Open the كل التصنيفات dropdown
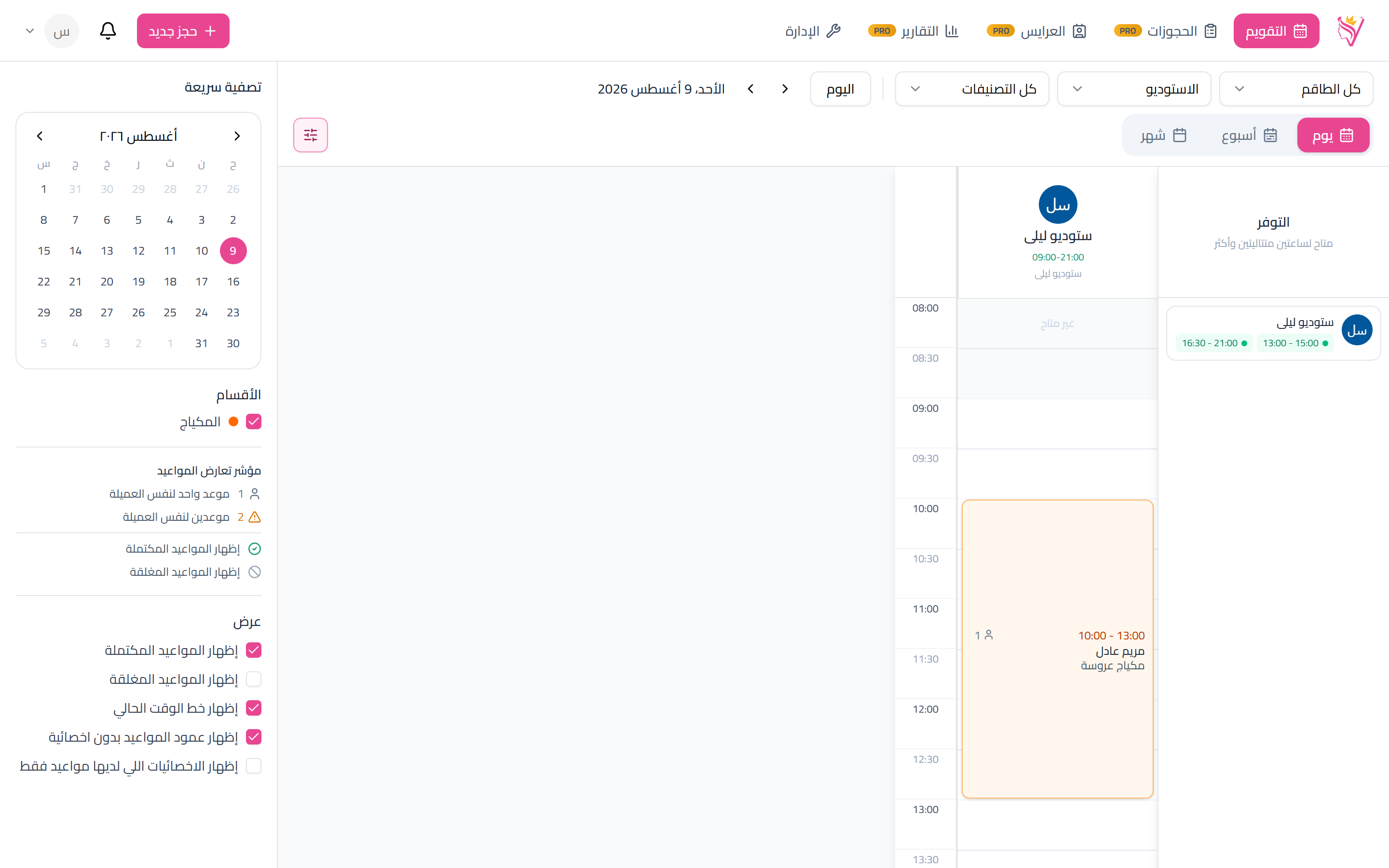The width and height of the screenshot is (1389, 868). [x=972, y=89]
